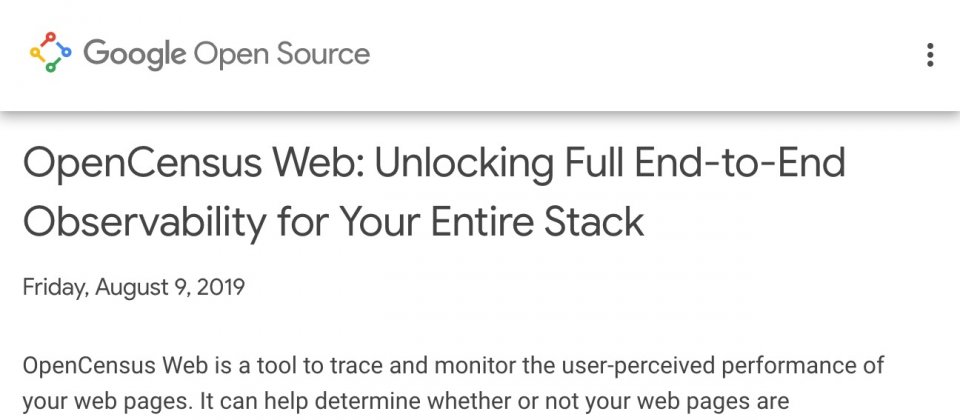
Task: Click End-to-End in the article title
Action: coord(740,162)
